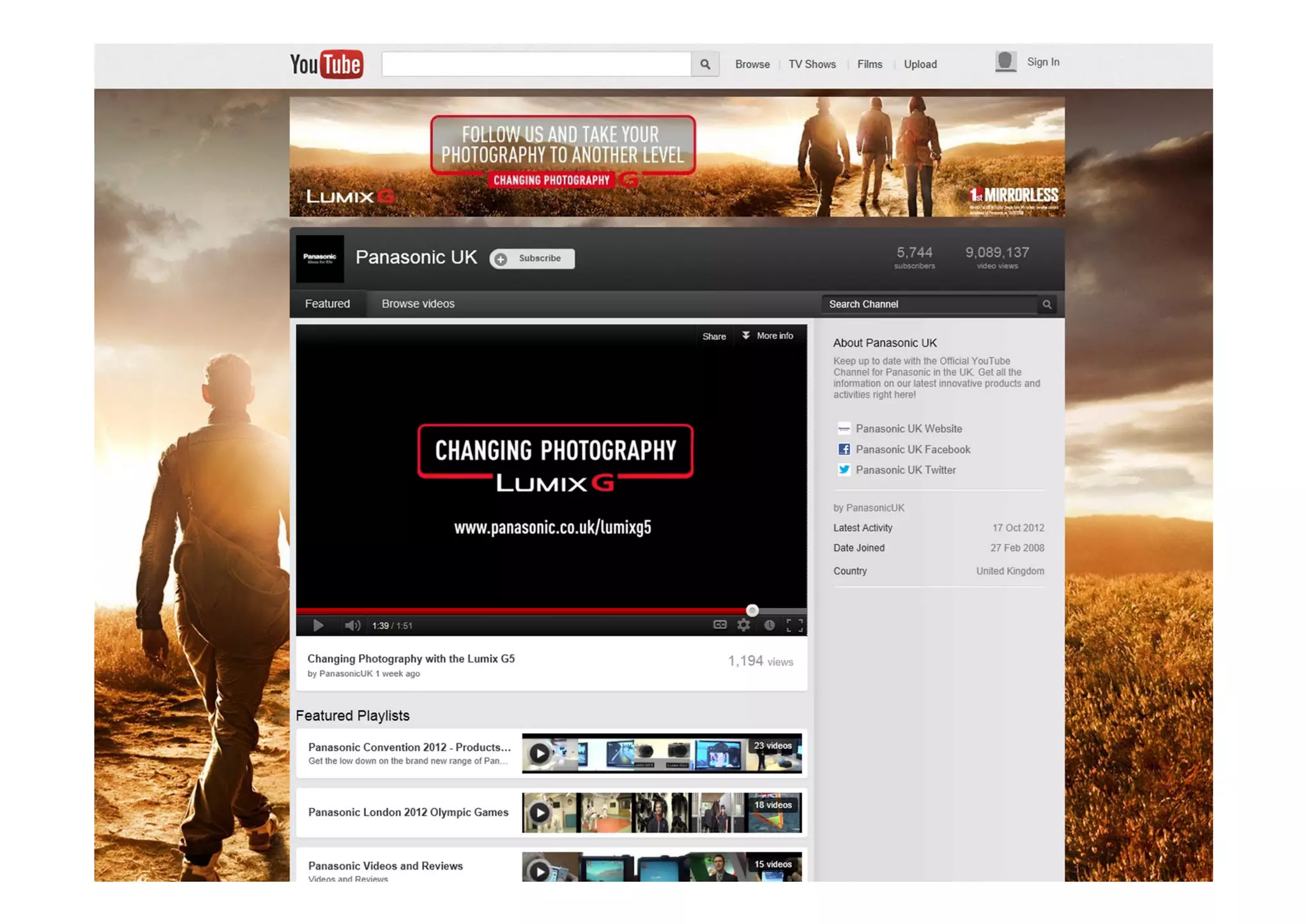
Task: Click the Featured Playlists heading
Action: point(353,716)
